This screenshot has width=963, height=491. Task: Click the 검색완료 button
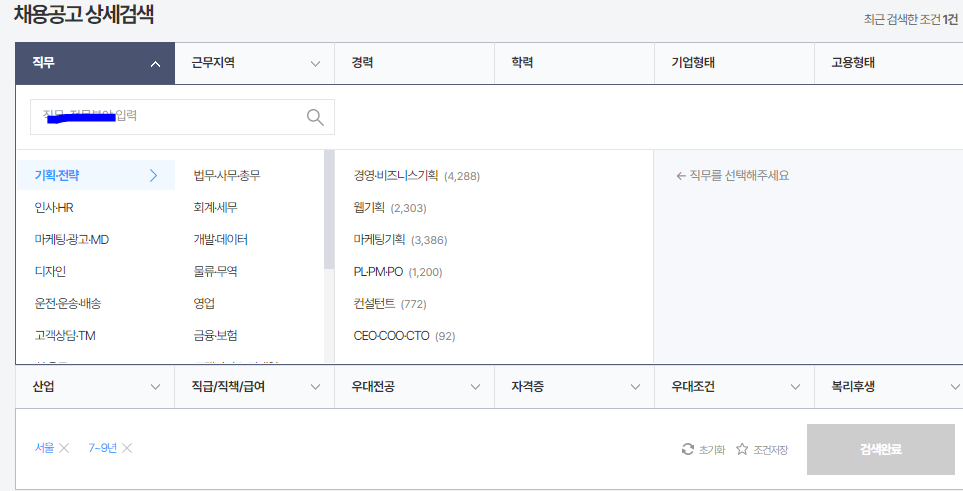881,449
